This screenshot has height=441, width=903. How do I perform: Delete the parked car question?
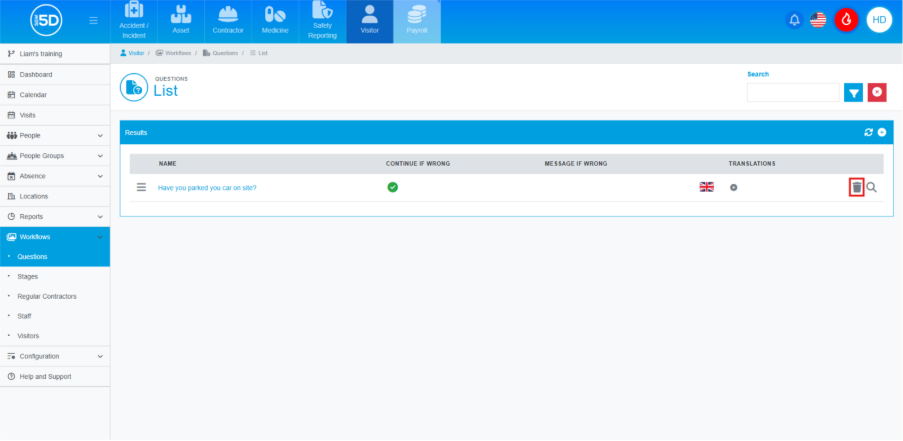856,187
